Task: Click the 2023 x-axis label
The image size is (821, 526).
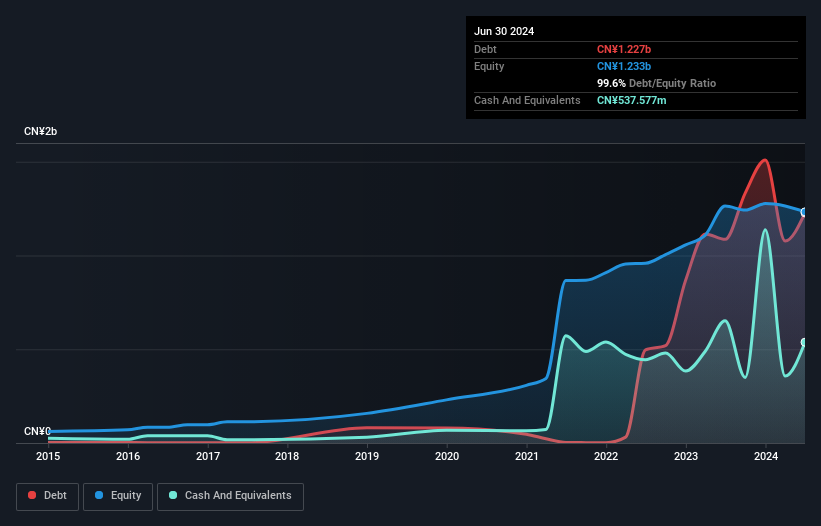Action: coord(686,456)
